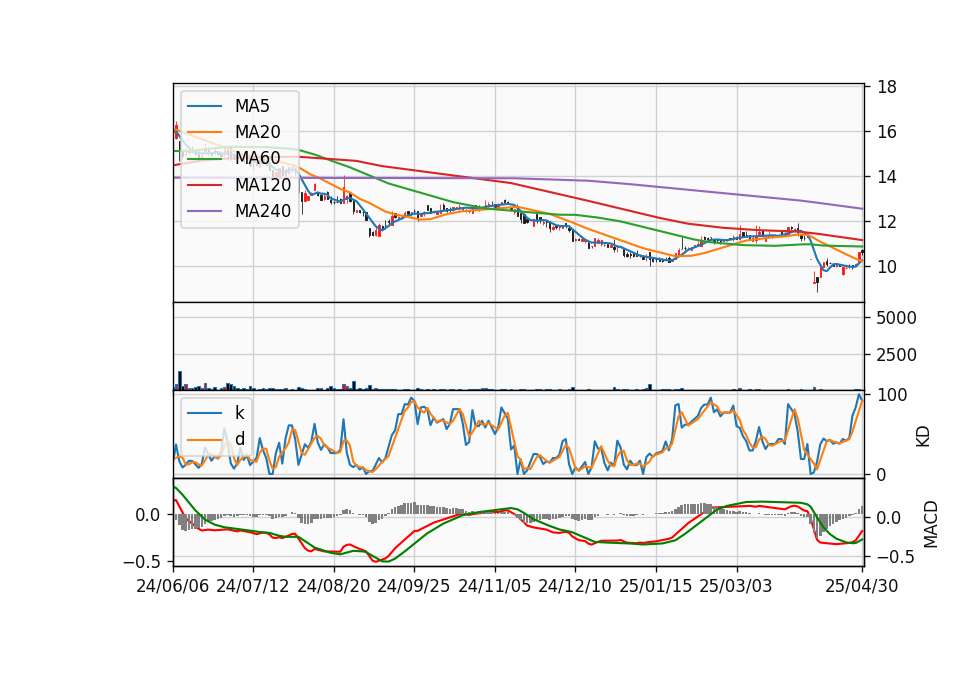Click the 24/11/05 date axis label
Screen dimensions: 960x690
495,586
